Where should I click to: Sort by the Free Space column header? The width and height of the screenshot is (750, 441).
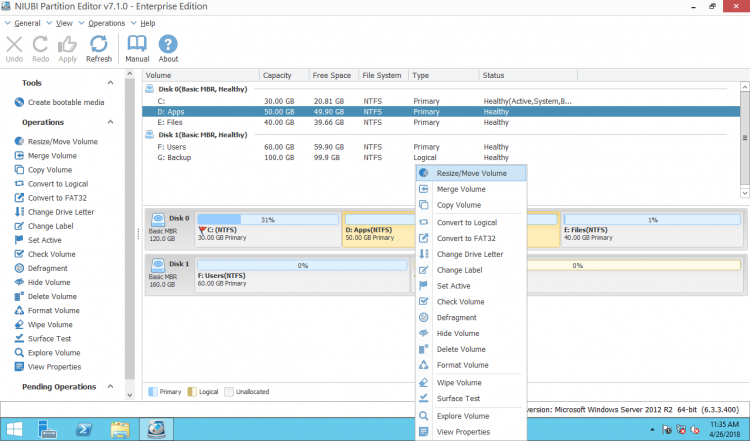(x=334, y=75)
